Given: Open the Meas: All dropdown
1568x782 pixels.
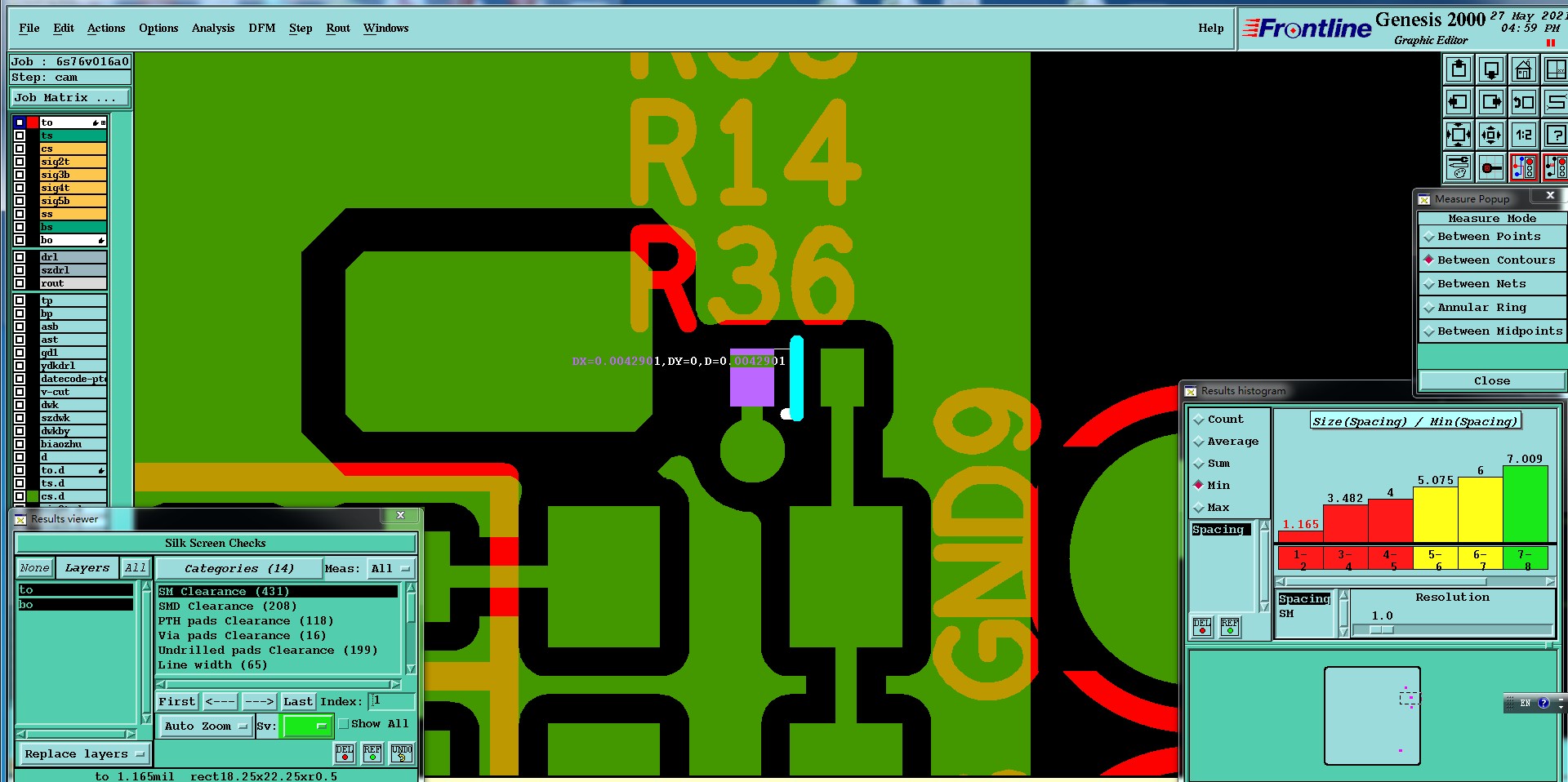Looking at the screenshot, I should 391,569.
